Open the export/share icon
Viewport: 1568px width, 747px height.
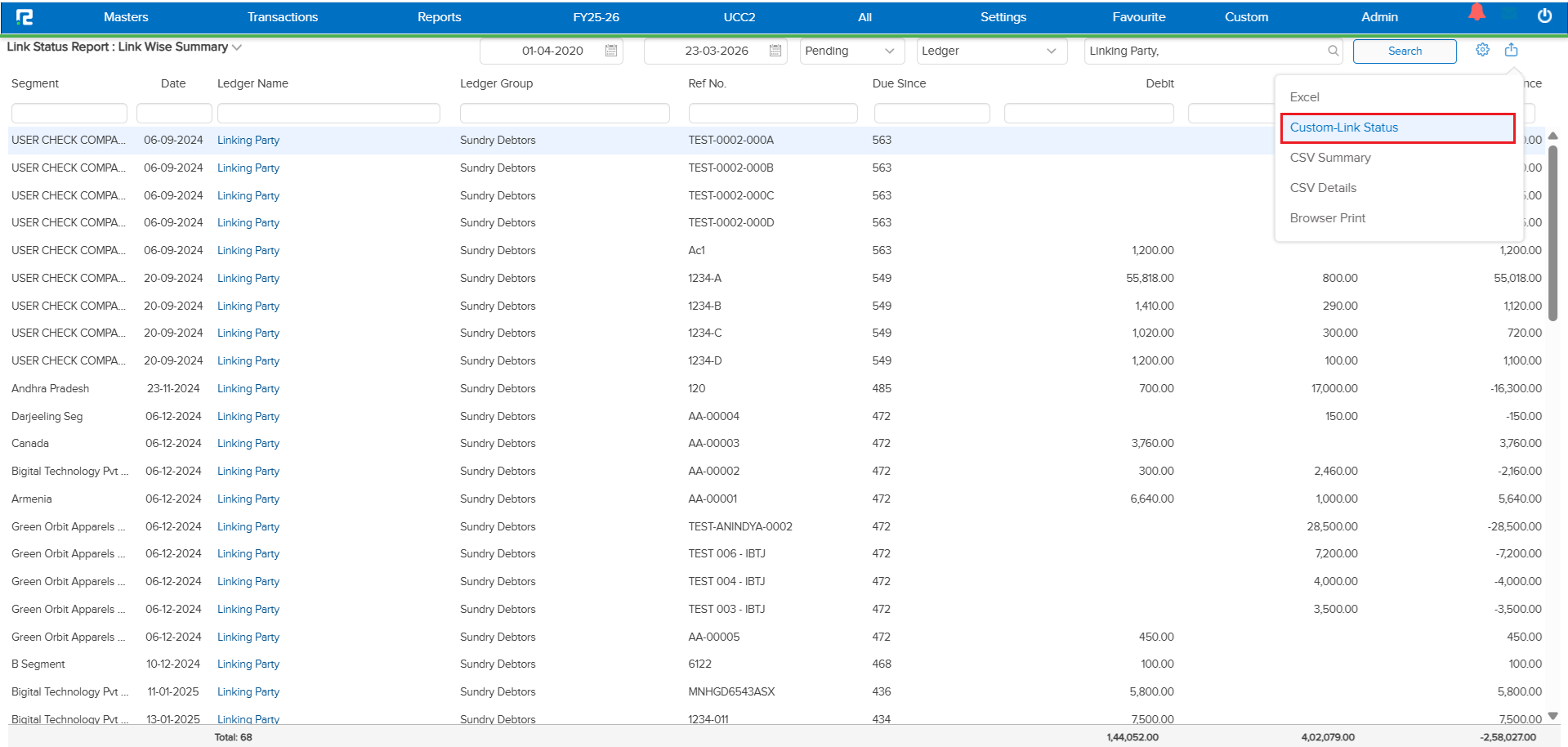[1511, 49]
